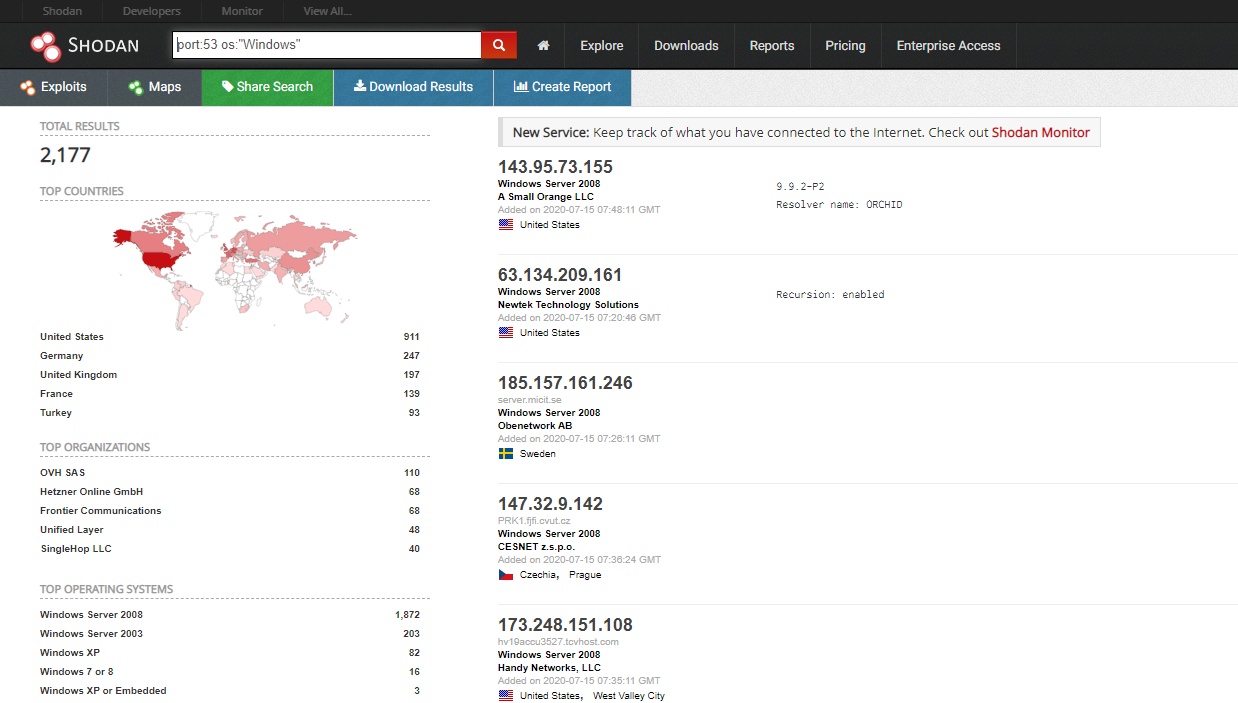Image resolution: width=1238 pixels, height=703 pixels.
Task: Filter by Windows XP or Embedded system
Action: point(103,691)
